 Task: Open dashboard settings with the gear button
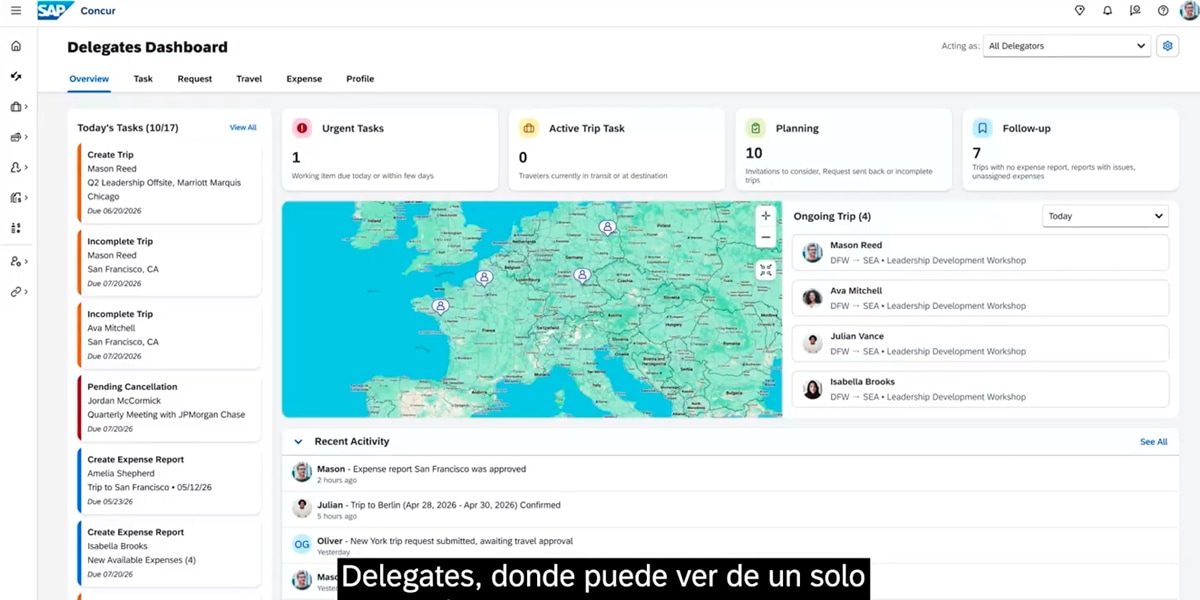(1167, 46)
